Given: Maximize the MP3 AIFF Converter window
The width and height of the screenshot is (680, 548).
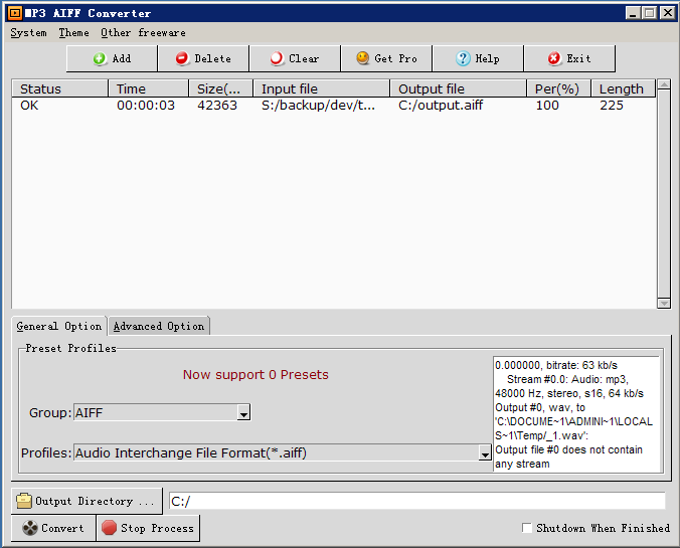Looking at the screenshot, I should point(650,13).
